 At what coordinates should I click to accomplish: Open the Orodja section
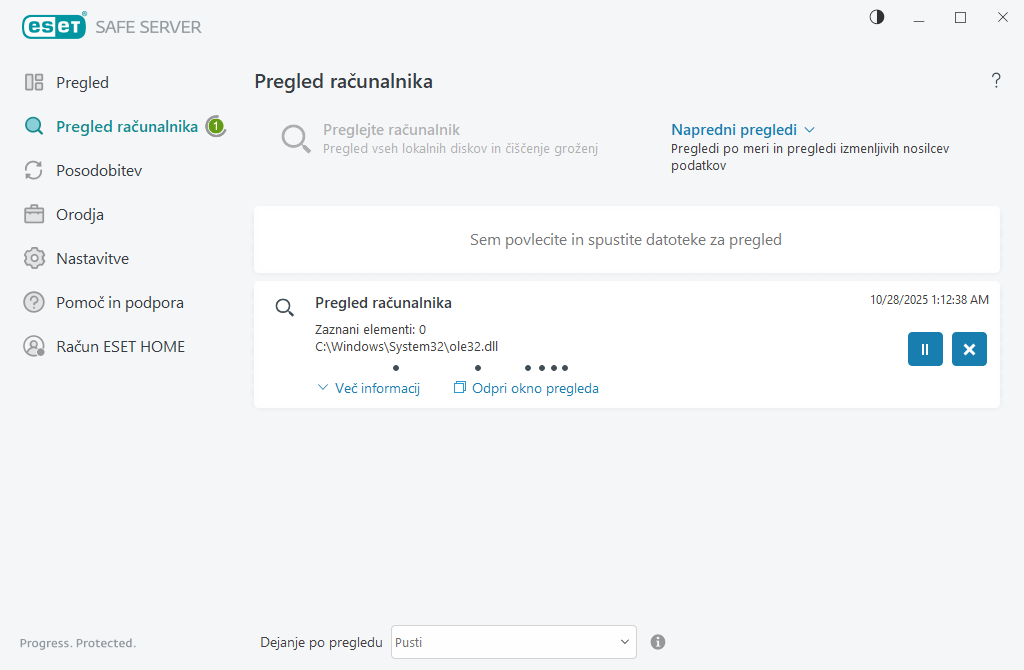click(79, 214)
